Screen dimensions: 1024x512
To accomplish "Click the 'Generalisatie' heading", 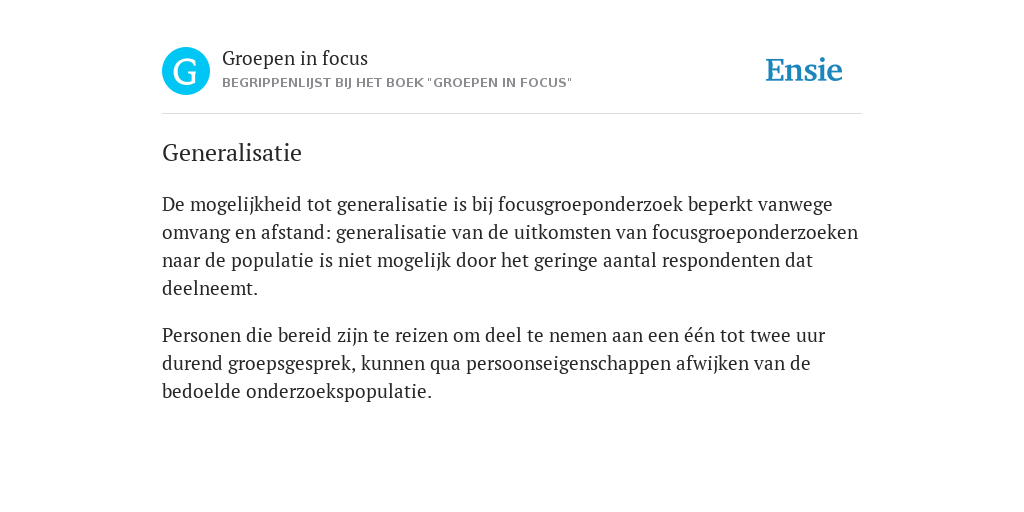I will [x=232, y=153].
